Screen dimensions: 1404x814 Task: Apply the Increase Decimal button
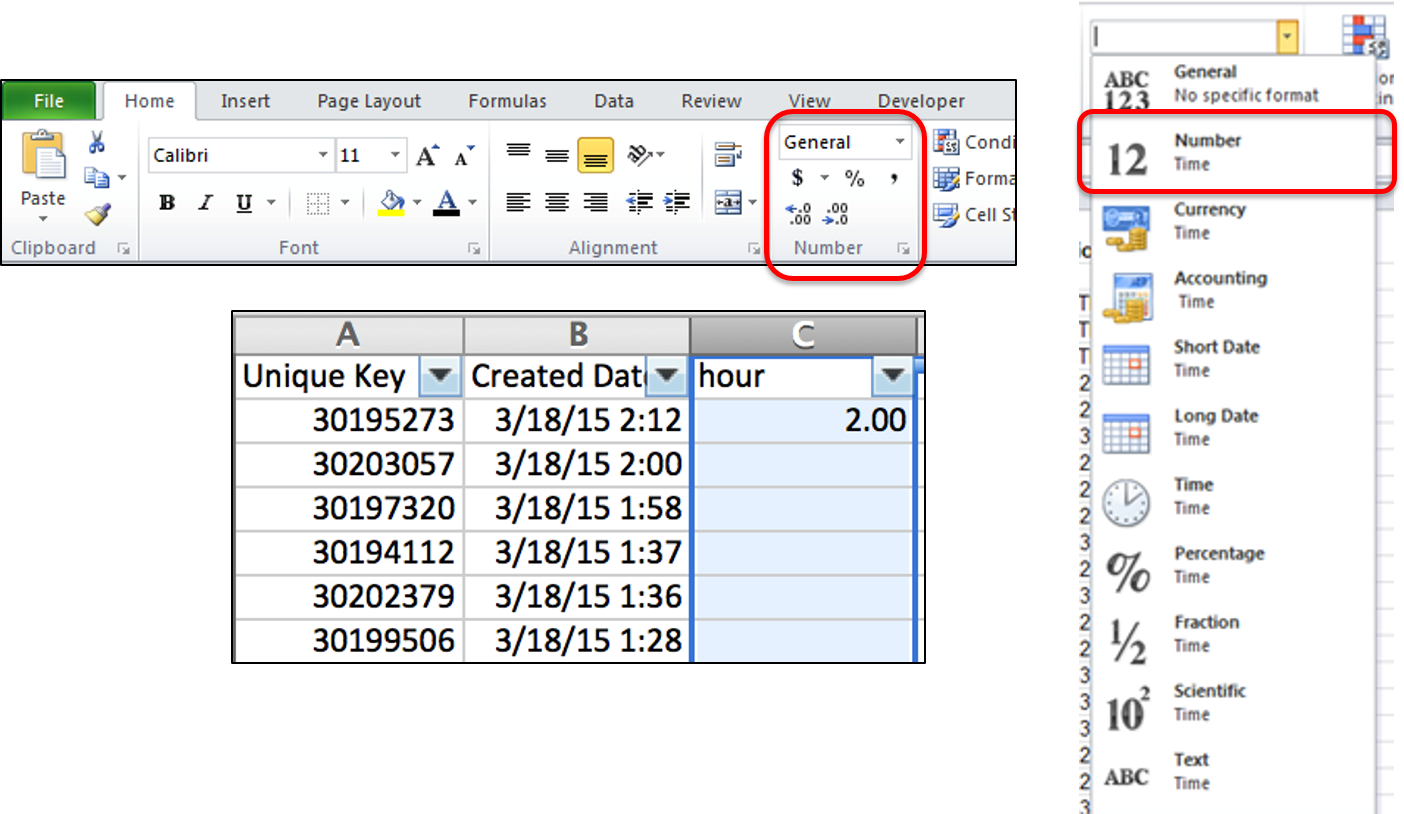point(799,213)
